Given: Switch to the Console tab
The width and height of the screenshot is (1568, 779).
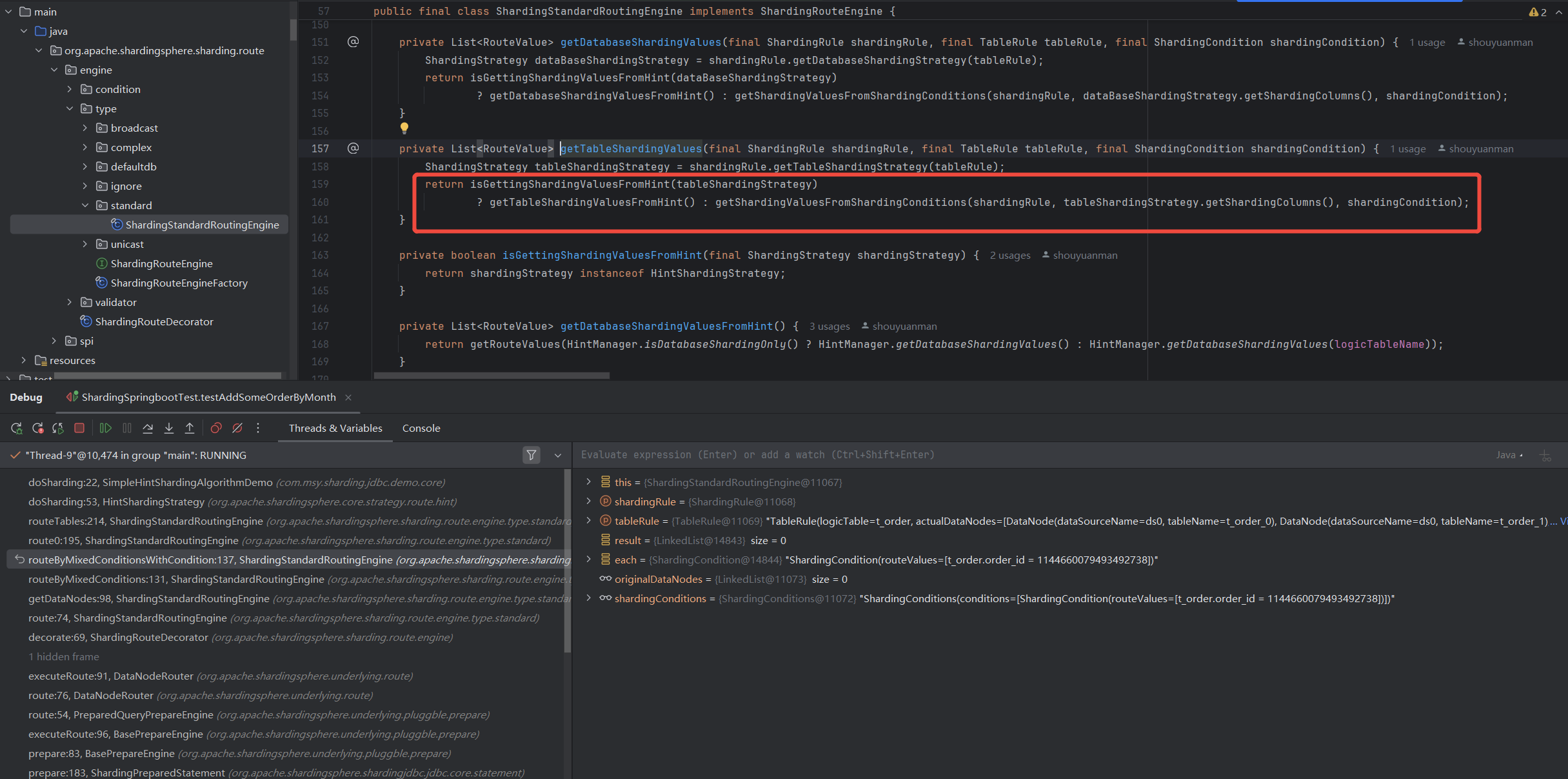Looking at the screenshot, I should click(421, 428).
